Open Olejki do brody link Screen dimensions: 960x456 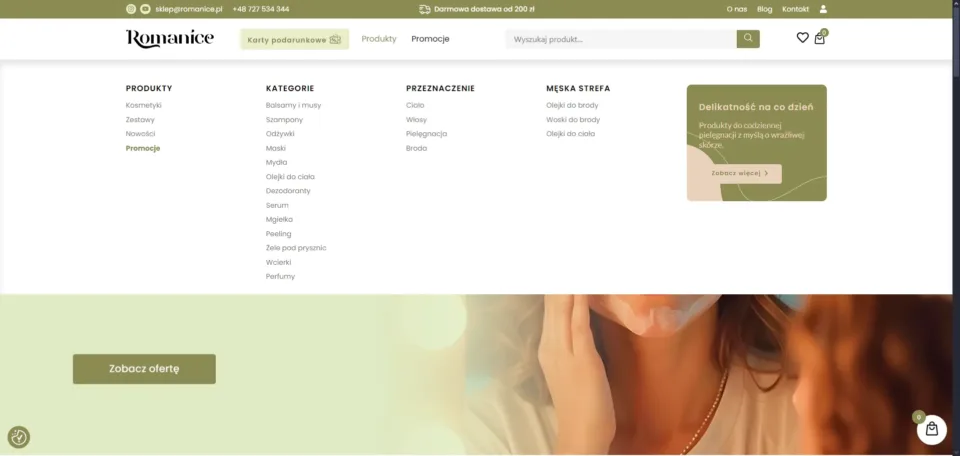tap(572, 105)
